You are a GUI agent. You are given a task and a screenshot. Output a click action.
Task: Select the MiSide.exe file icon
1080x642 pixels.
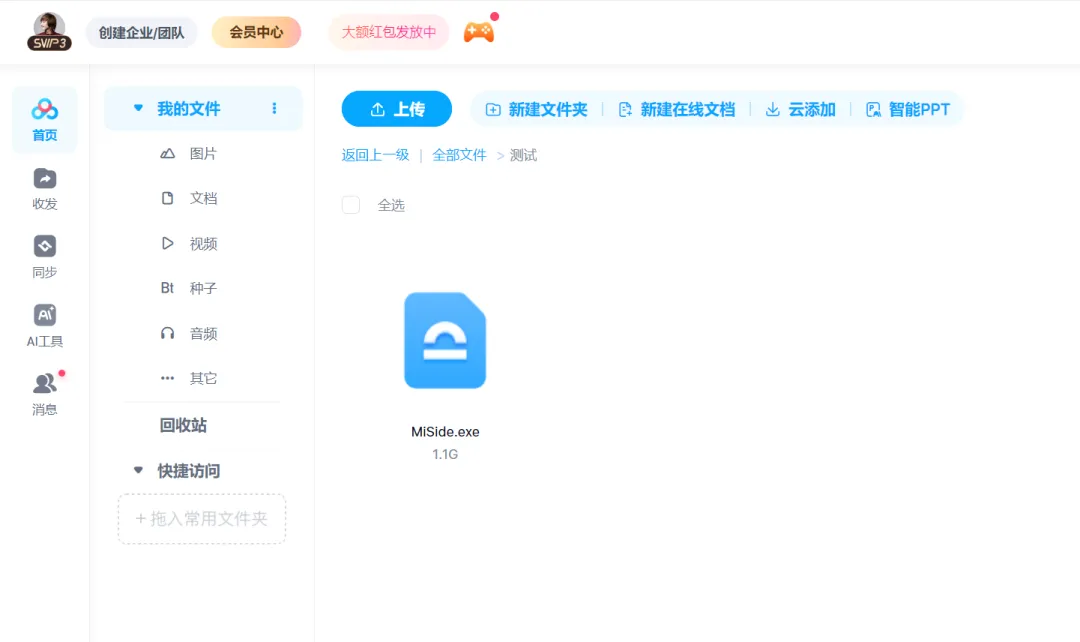[x=445, y=340]
